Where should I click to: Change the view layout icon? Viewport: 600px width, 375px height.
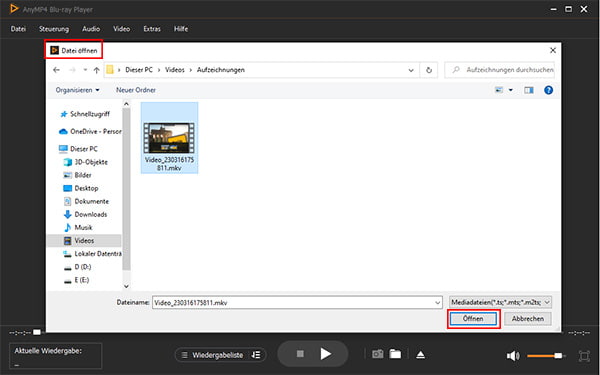coord(499,90)
